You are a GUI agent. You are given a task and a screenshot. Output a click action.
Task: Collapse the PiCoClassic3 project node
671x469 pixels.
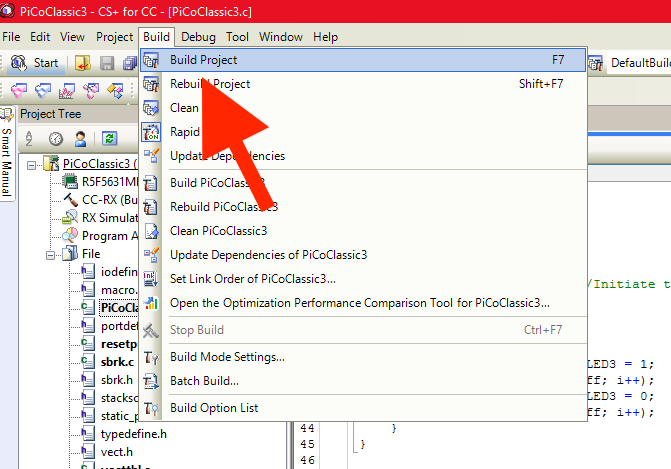(31, 165)
